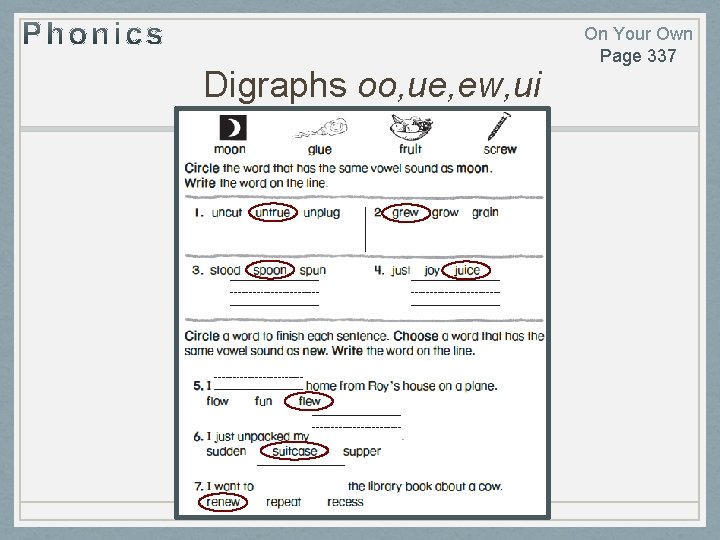The image size is (720, 540).
Task: Click the label 'glue' under the picture
Action: tap(320, 150)
